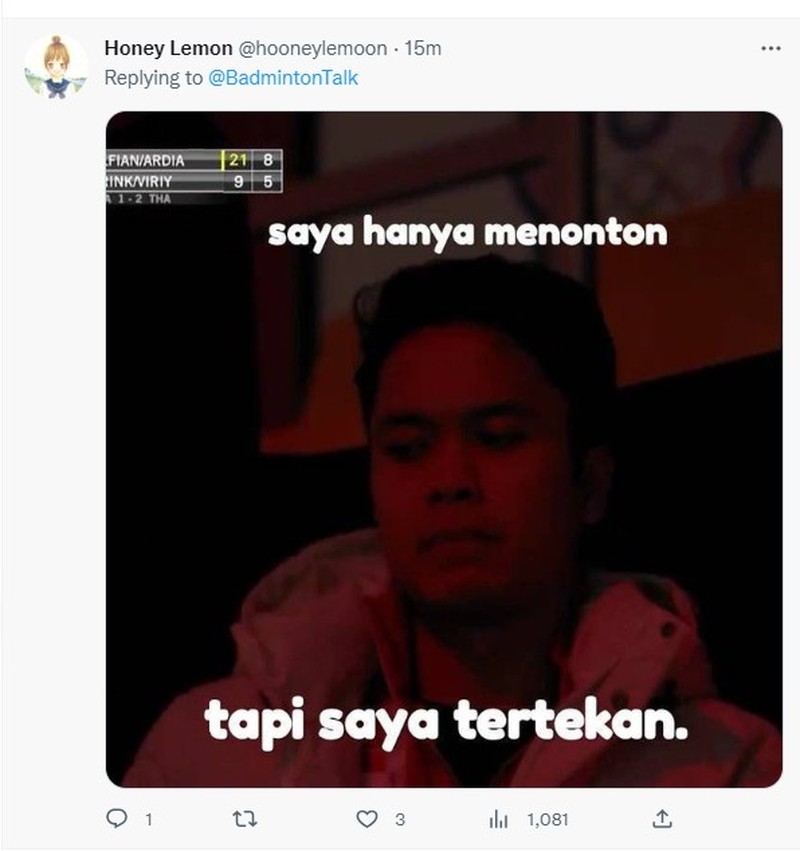Click the Honey Lemon display name
800x851 pixels.
[x=168, y=48]
